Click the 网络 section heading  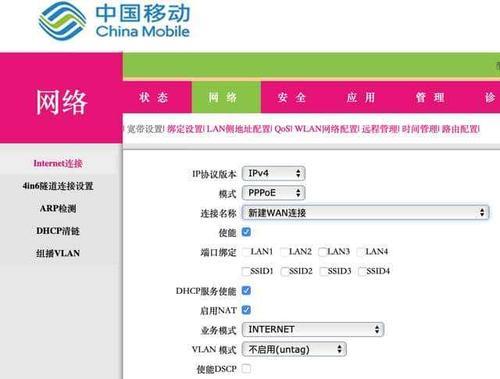61,102
